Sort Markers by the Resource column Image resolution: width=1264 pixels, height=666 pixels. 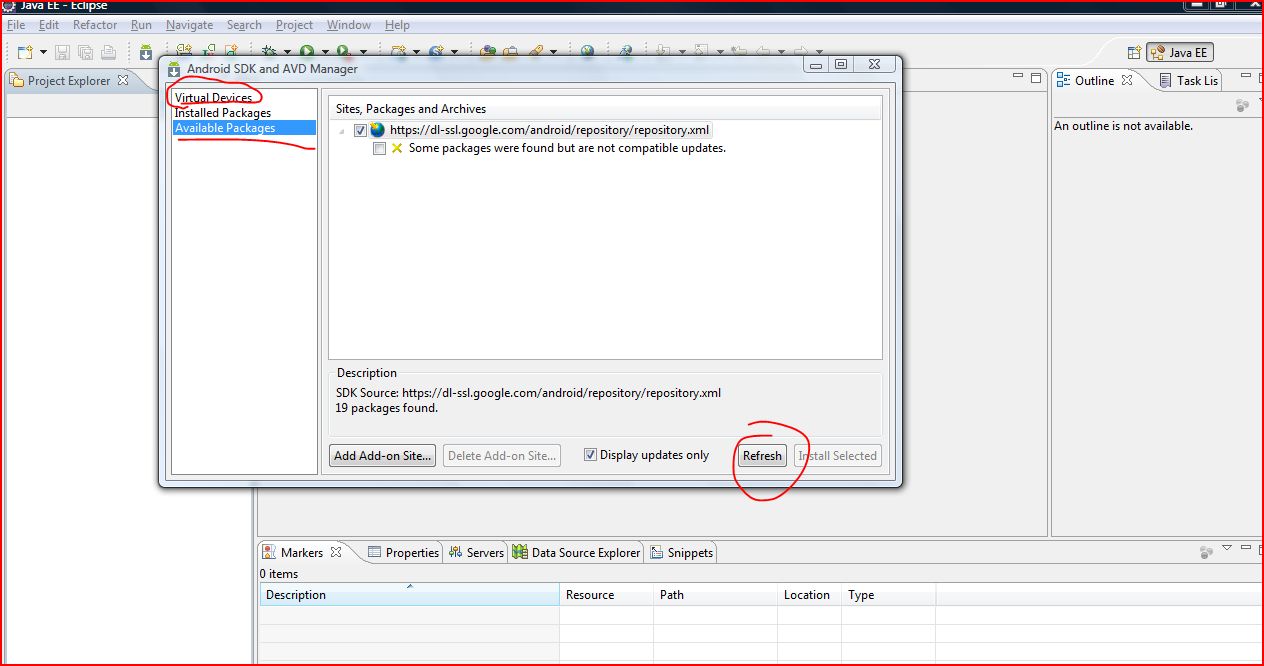click(x=606, y=595)
